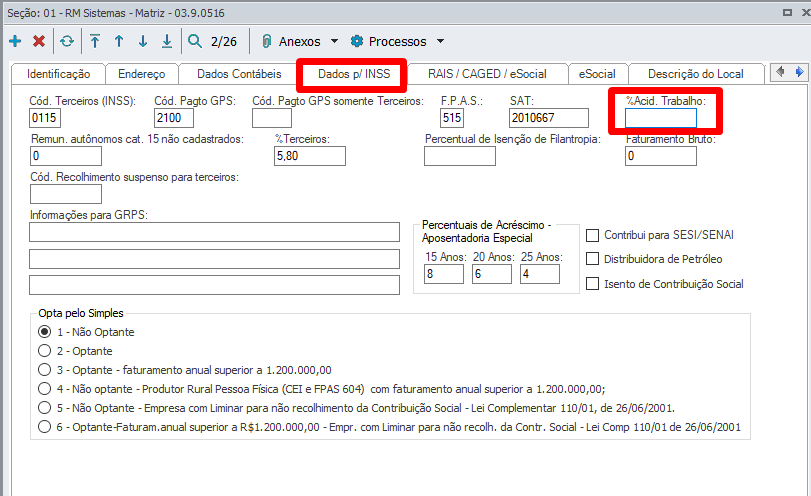This screenshot has height=496, width=811.
Task: Click the SAT field 2010667
Action: 549,118
